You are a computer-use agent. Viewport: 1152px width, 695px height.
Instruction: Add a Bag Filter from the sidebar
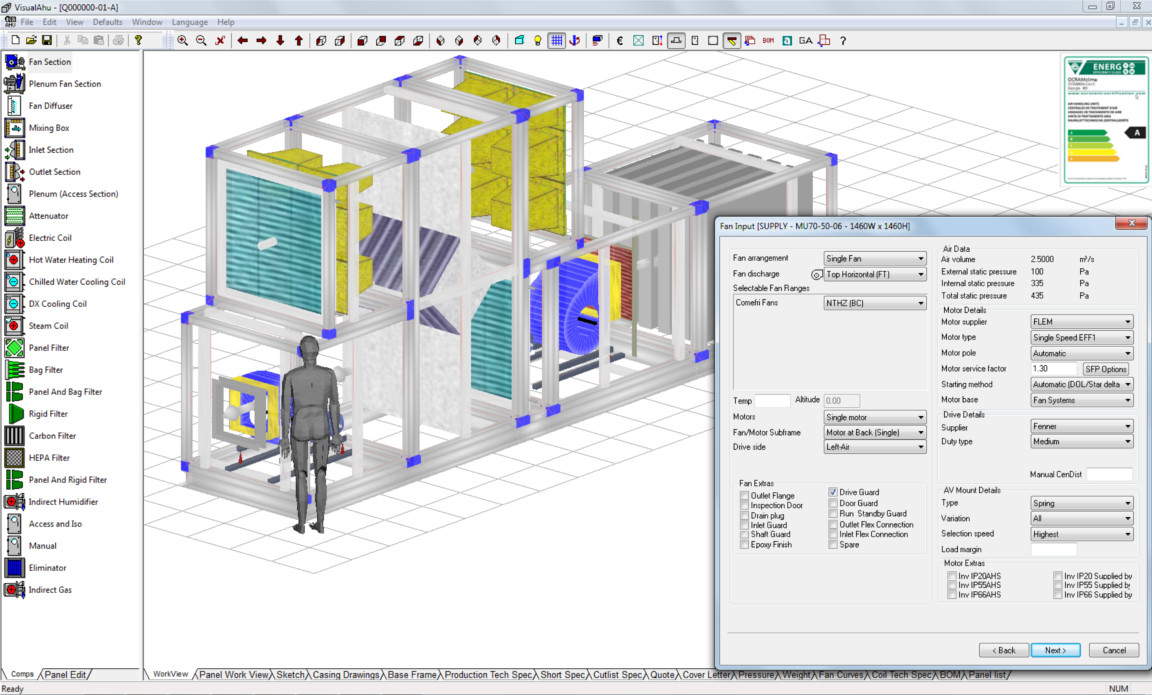14,370
